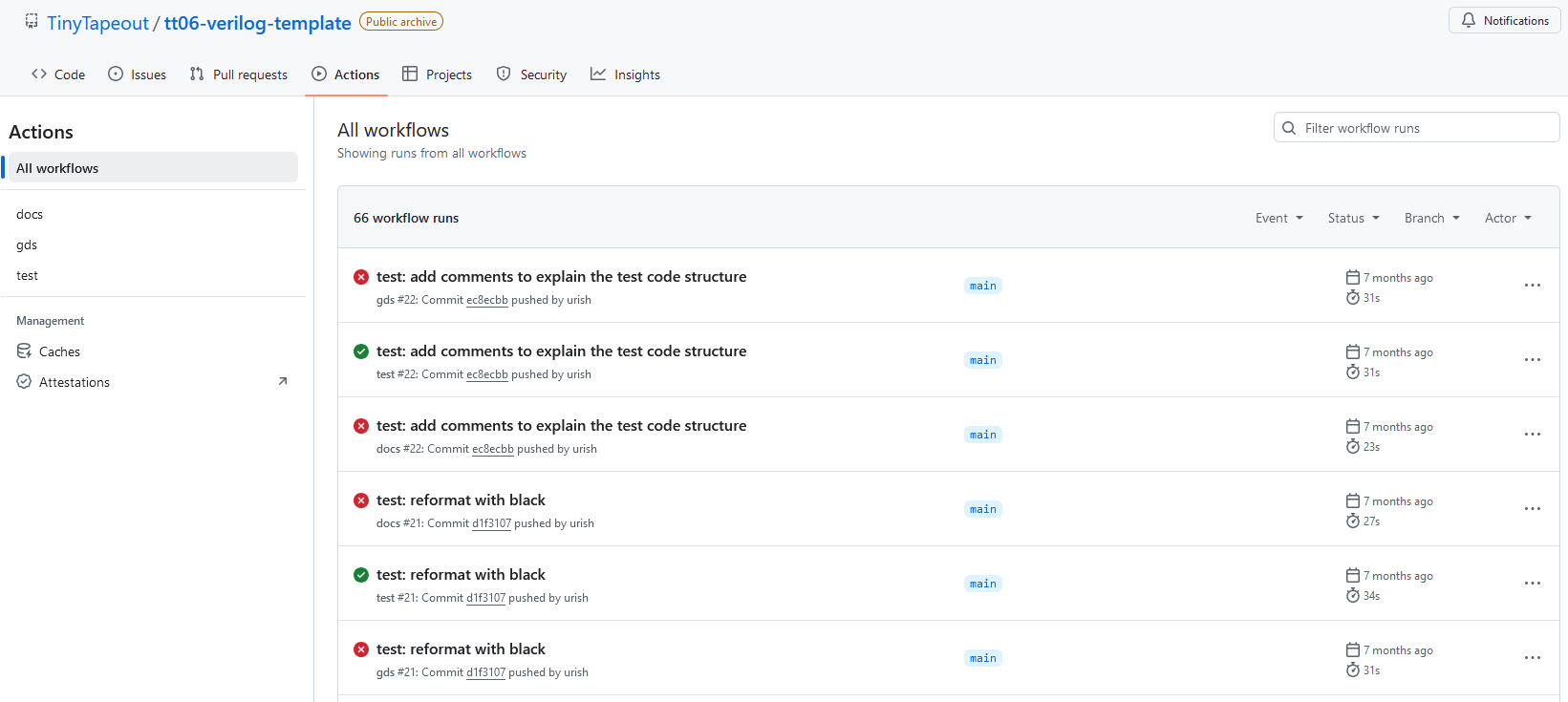Click the main branch label on test #22
This screenshot has width=1568, height=702.
point(982,360)
